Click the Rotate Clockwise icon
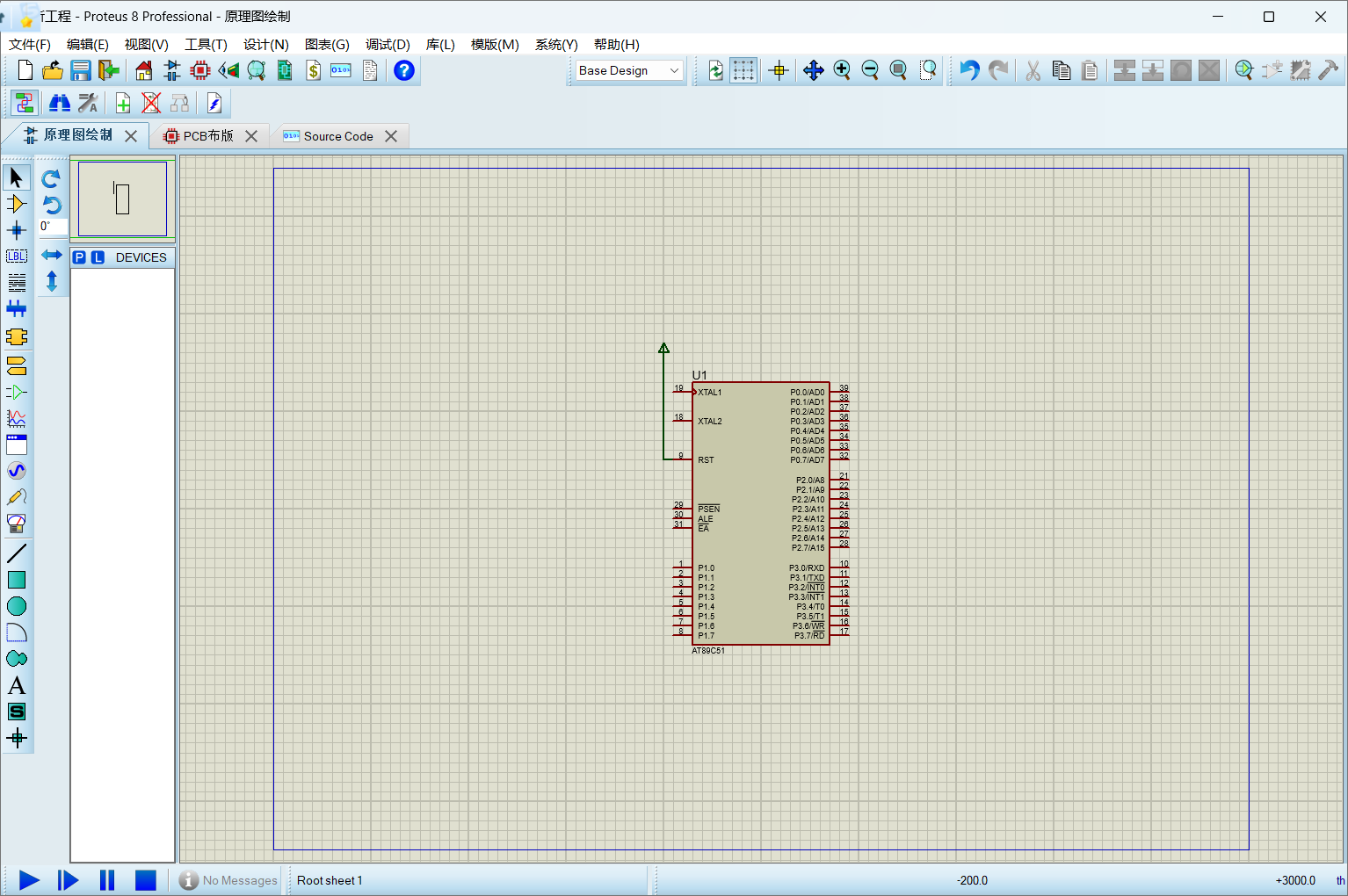 click(x=52, y=178)
